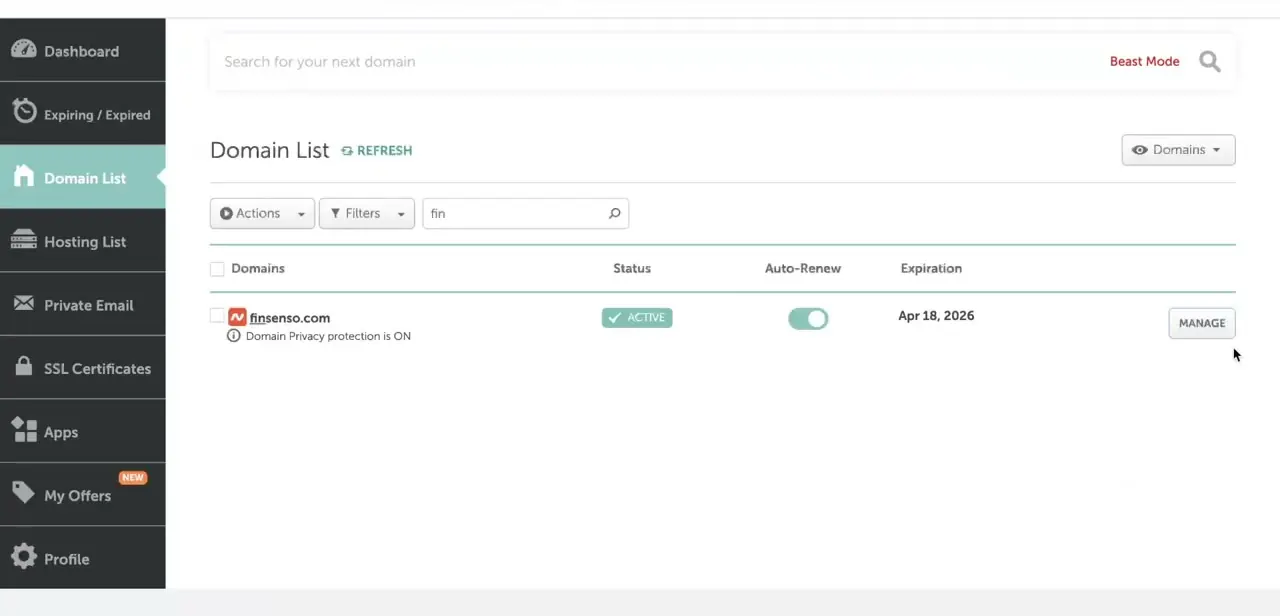The image size is (1280, 616).
Task: Click the SSL Certificates padlock icon
Action: pos(24,367)
